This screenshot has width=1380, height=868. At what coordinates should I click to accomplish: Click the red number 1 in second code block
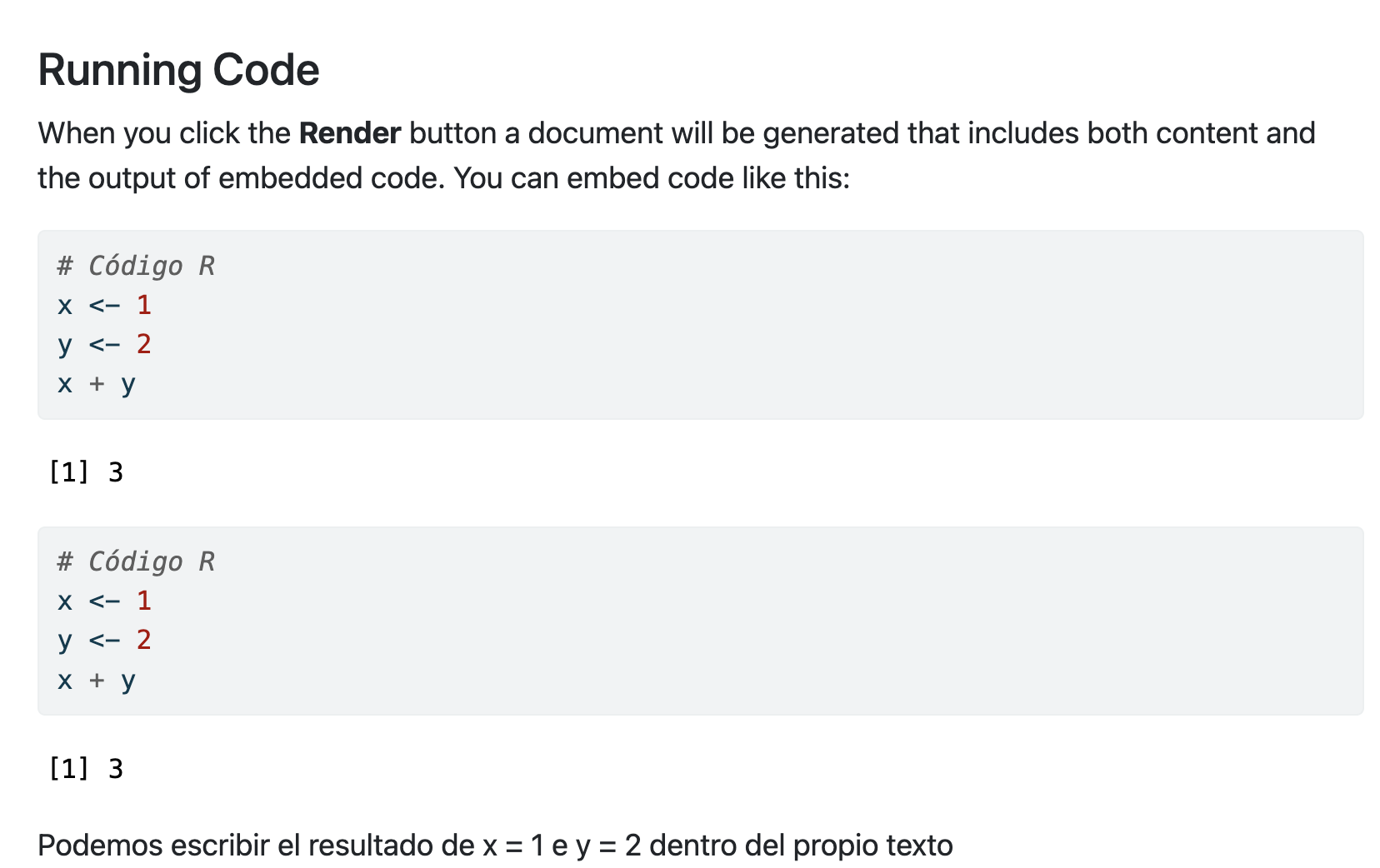tap(144, 601)
